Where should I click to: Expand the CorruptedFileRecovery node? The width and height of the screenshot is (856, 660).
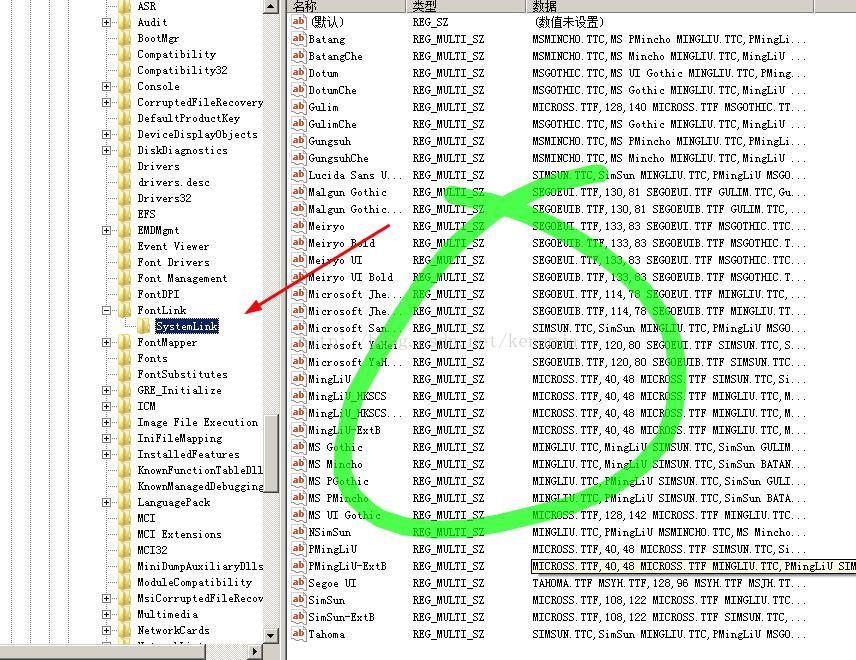click(106, 103)
